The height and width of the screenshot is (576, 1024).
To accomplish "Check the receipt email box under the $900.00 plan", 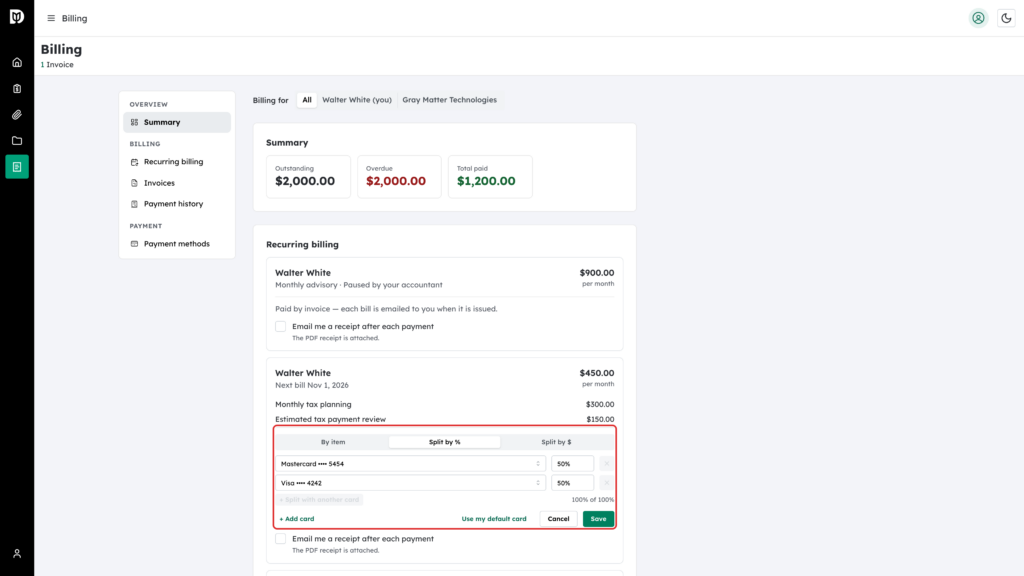I will (x=281, y=327).
